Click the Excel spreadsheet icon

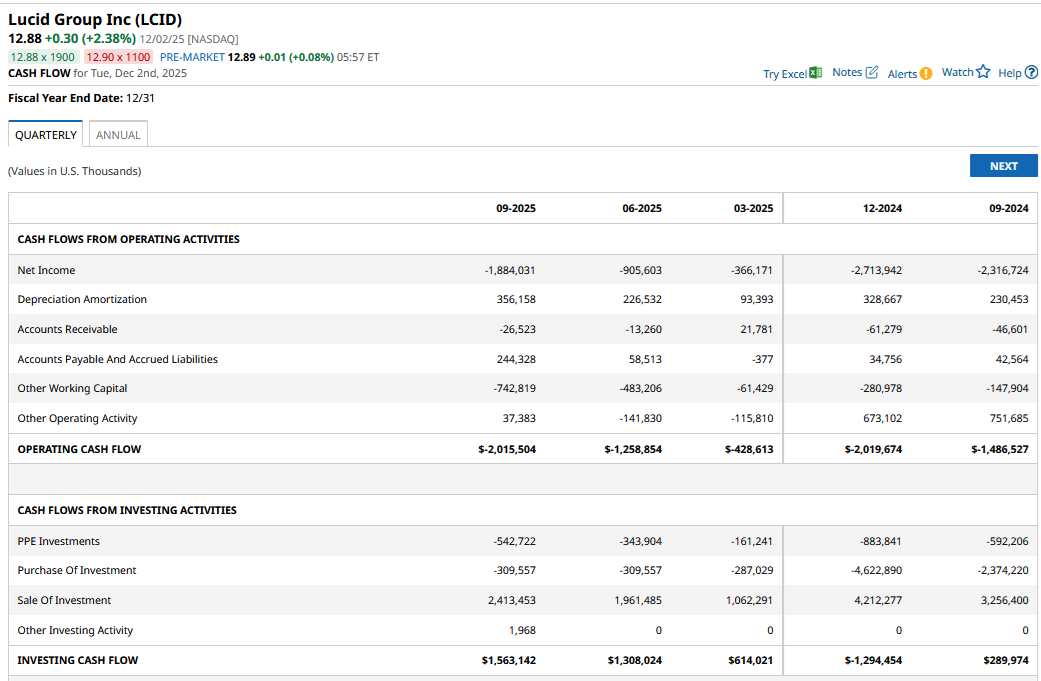tap(815, 73)
